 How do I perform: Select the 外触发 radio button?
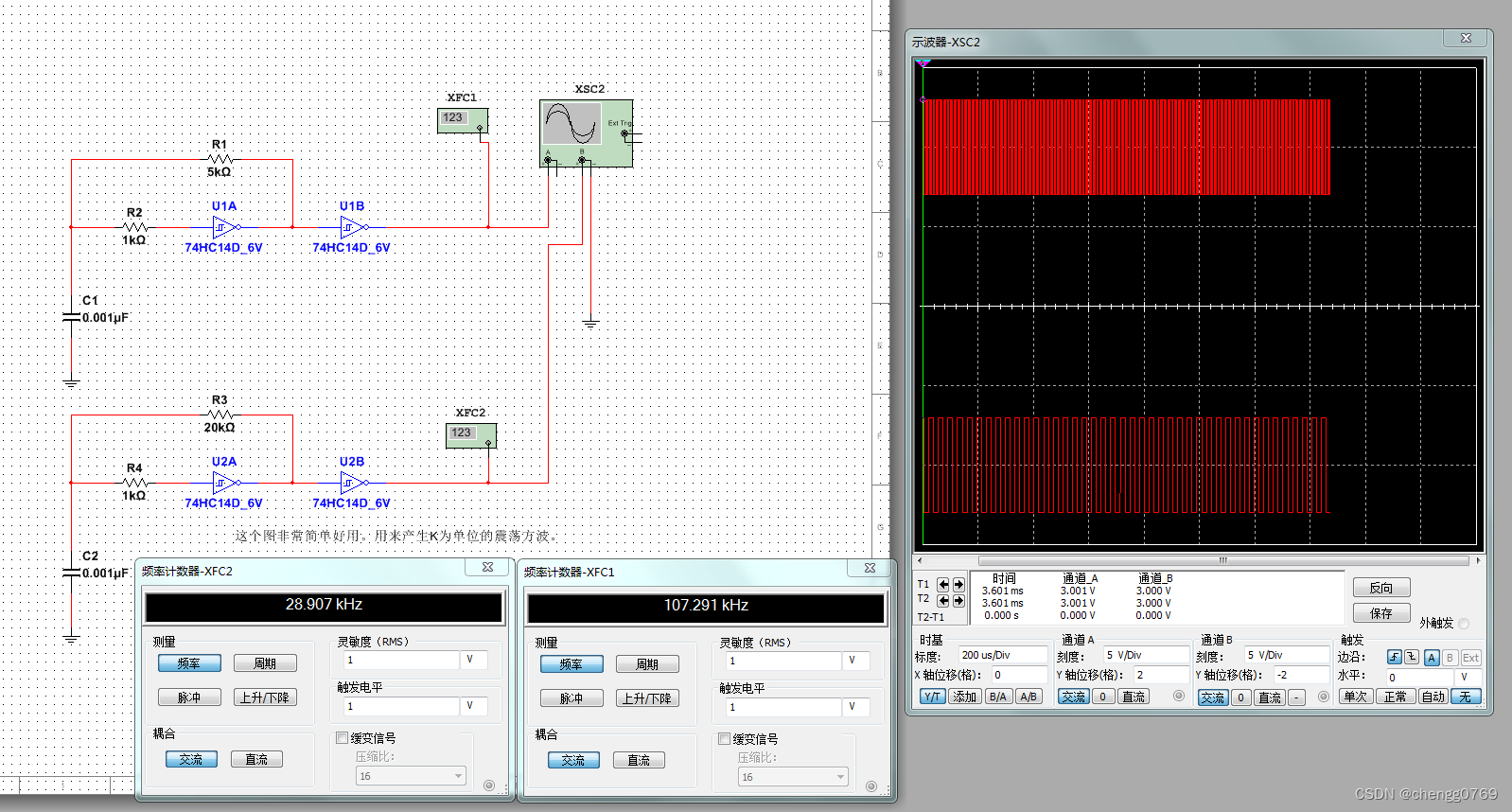1464,624
